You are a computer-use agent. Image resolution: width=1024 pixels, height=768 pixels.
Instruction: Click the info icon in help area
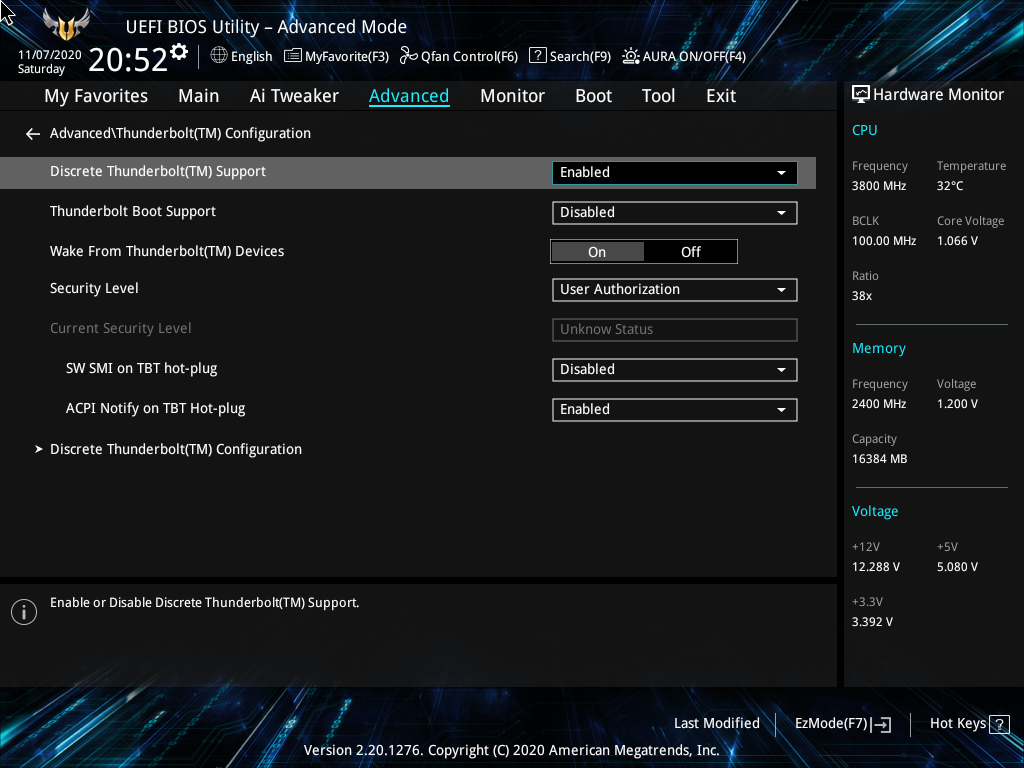coord(24,612)
